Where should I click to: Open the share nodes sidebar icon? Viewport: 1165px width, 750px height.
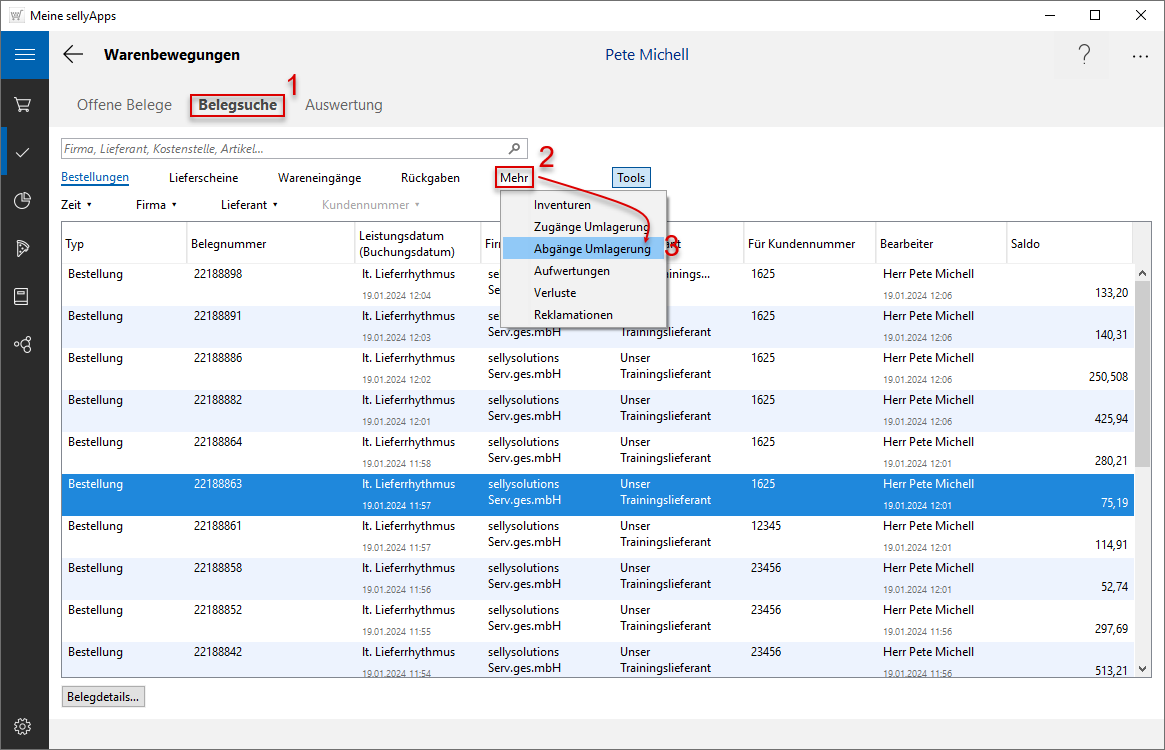(23, 344)
